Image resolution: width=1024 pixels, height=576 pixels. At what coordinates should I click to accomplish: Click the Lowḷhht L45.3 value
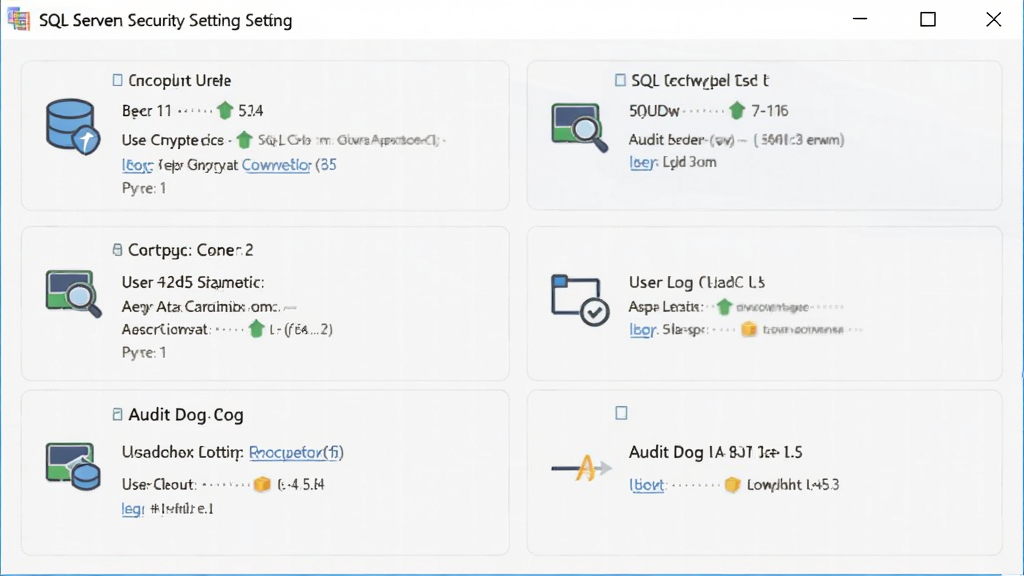(x=793, y=485)
